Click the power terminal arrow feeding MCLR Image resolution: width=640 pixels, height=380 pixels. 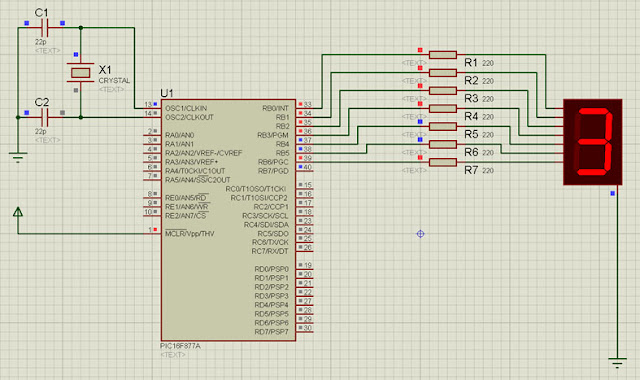[18, 212]
